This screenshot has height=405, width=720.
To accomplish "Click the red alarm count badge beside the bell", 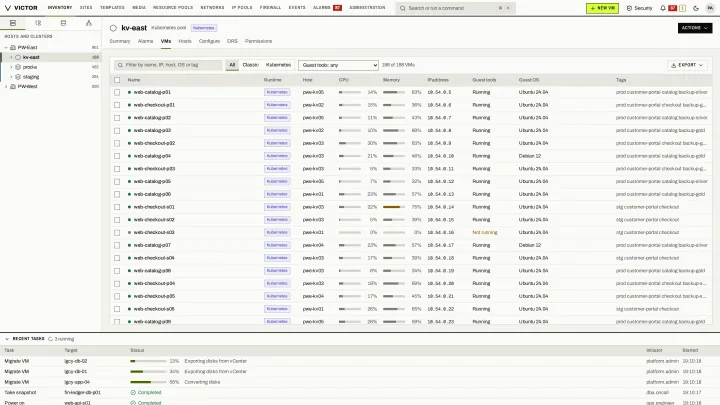I will [x=672, y=8].
